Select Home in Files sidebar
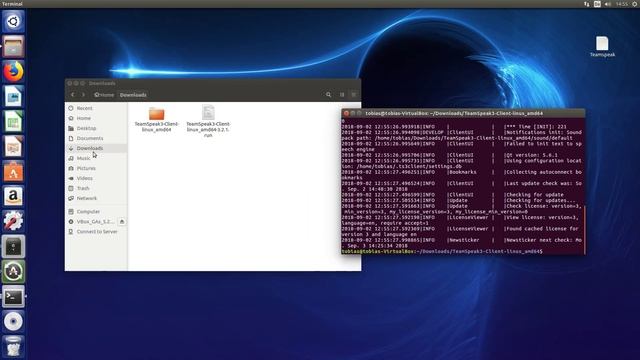 [x=96, y=118]
